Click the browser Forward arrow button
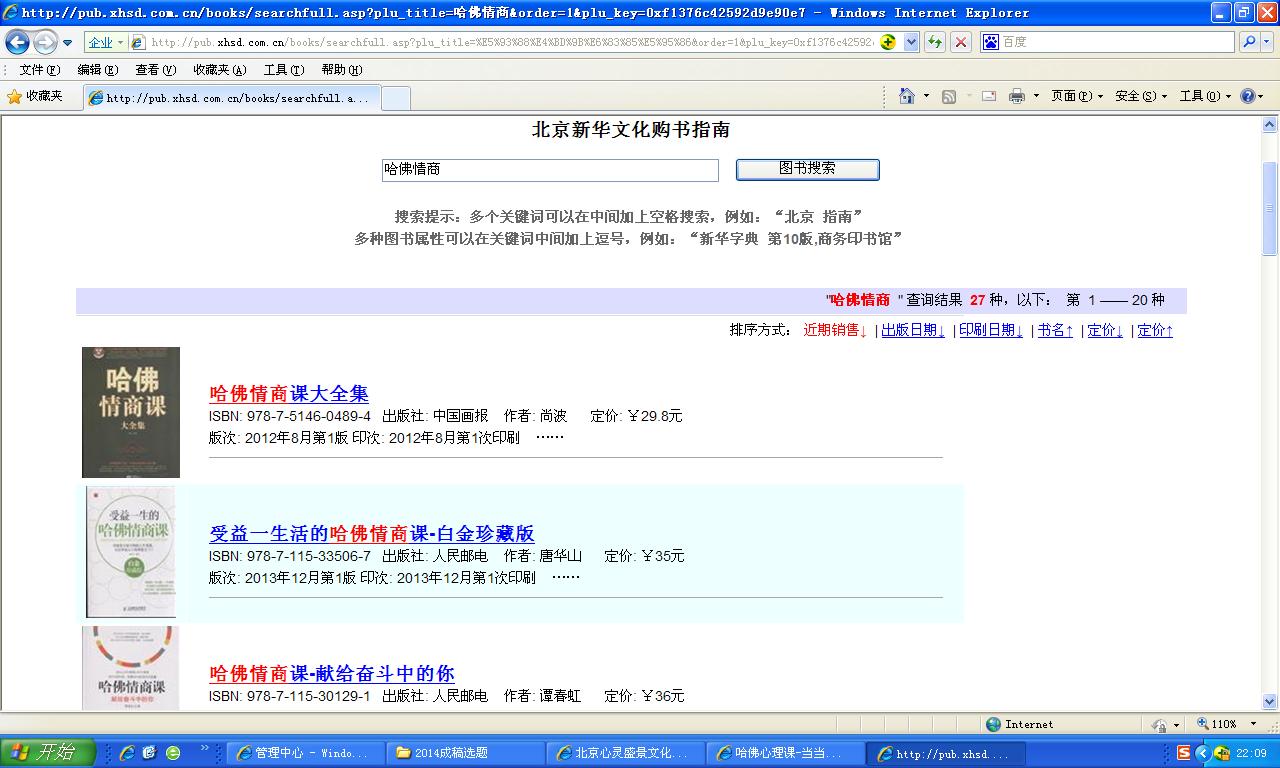Image resolution: width=1280 pixels, height=768 pixels. (x=45, y=42)
